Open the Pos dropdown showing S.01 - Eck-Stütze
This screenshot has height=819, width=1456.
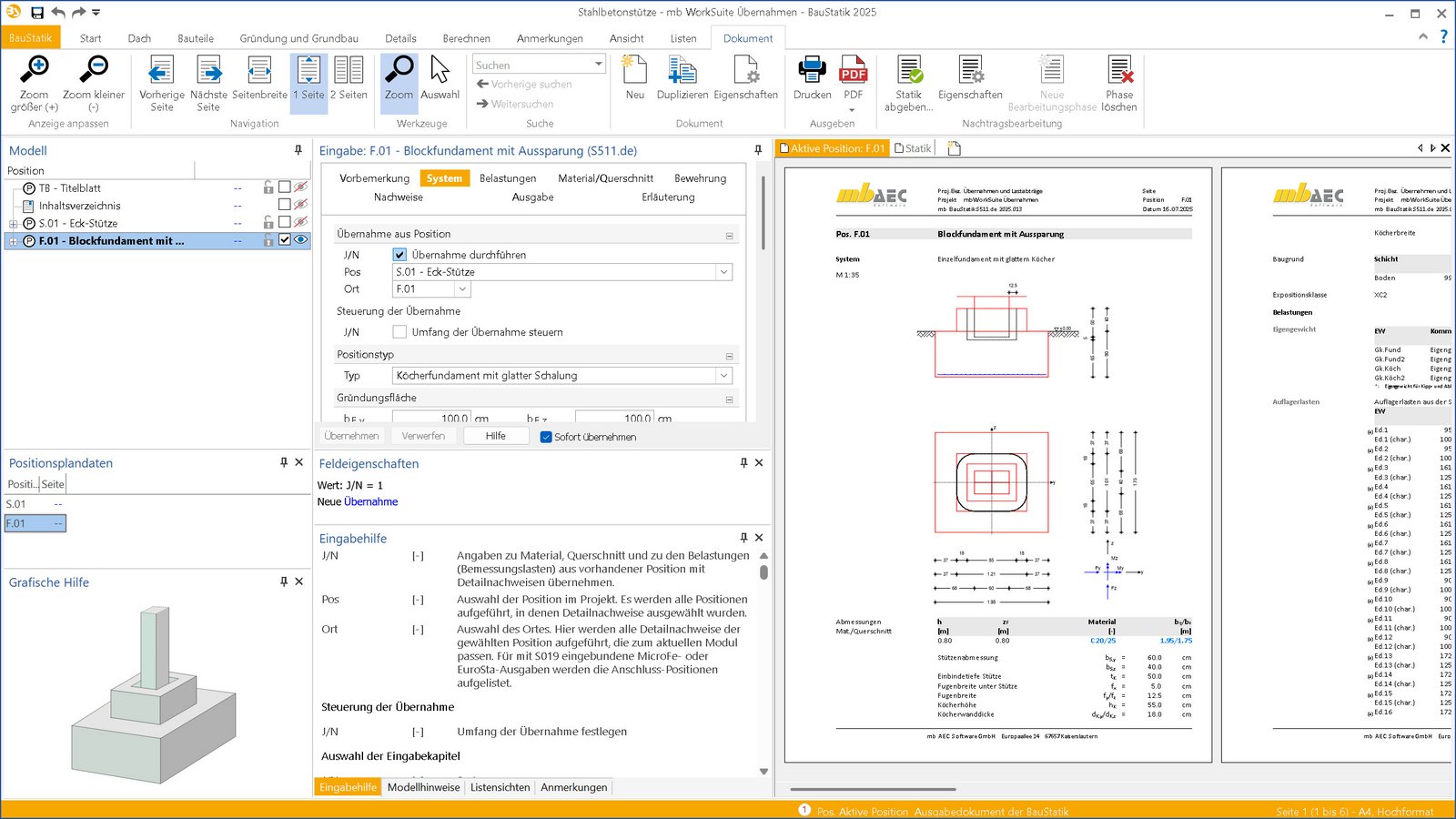pyautogui.click(x=723, y=272)
